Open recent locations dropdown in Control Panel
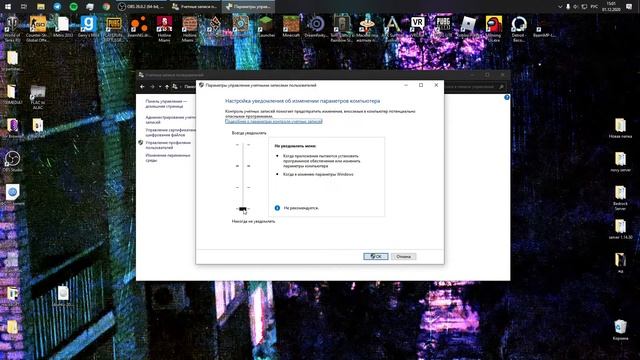Viewport: 640px width, 360px height. (x=160, y=87)
